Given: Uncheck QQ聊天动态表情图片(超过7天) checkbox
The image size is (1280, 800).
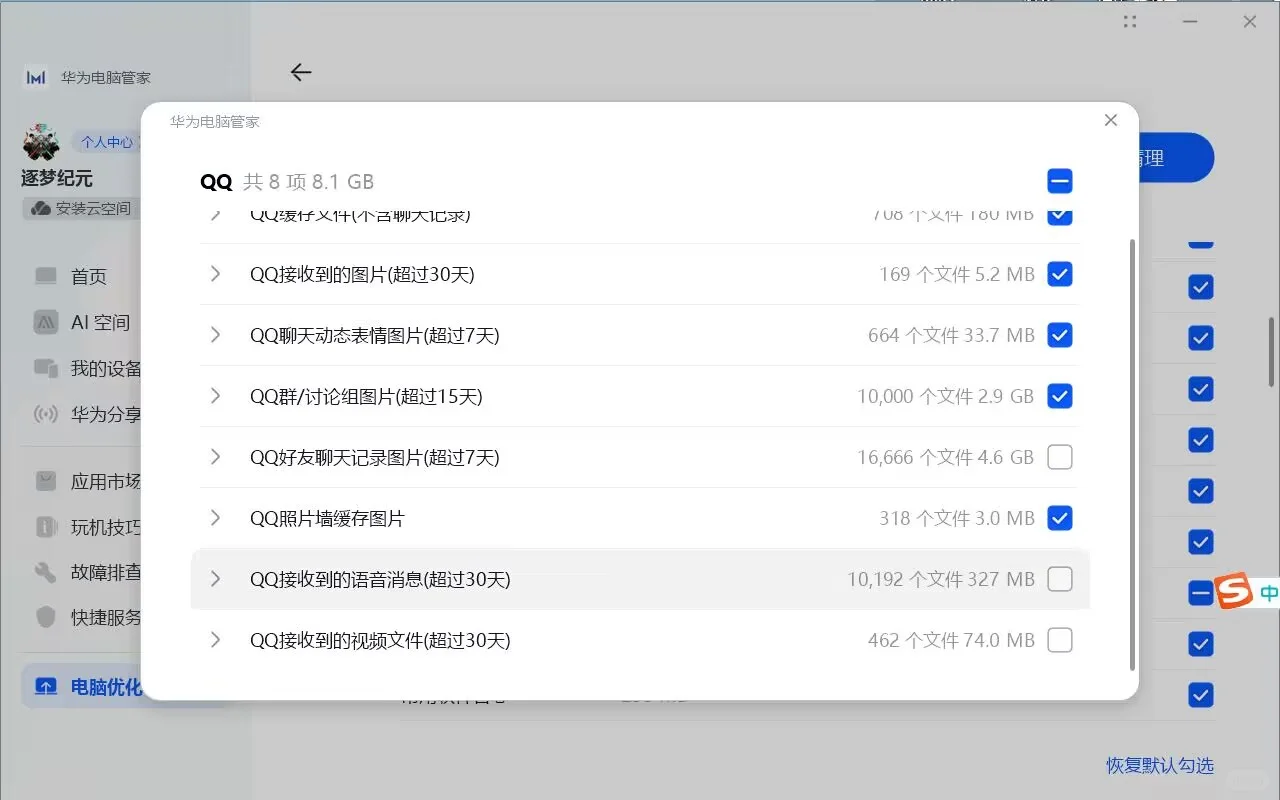Looking at the screenshot, I should pyautogui.click(x=1060, y=335).
